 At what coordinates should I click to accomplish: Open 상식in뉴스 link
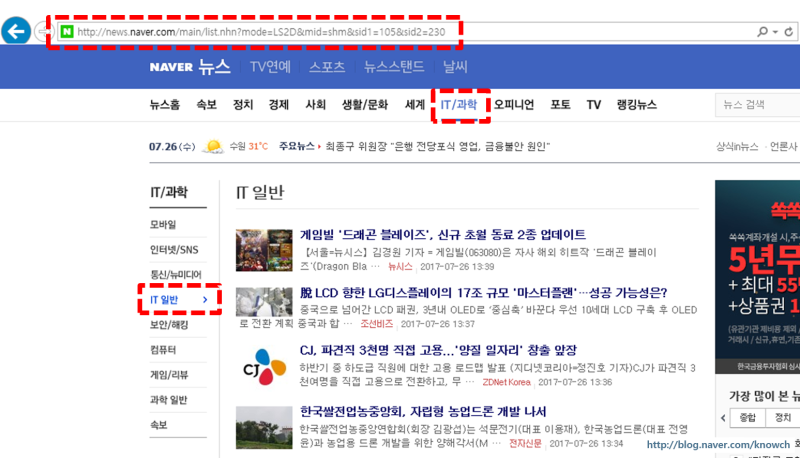click(x=737, y=146)
